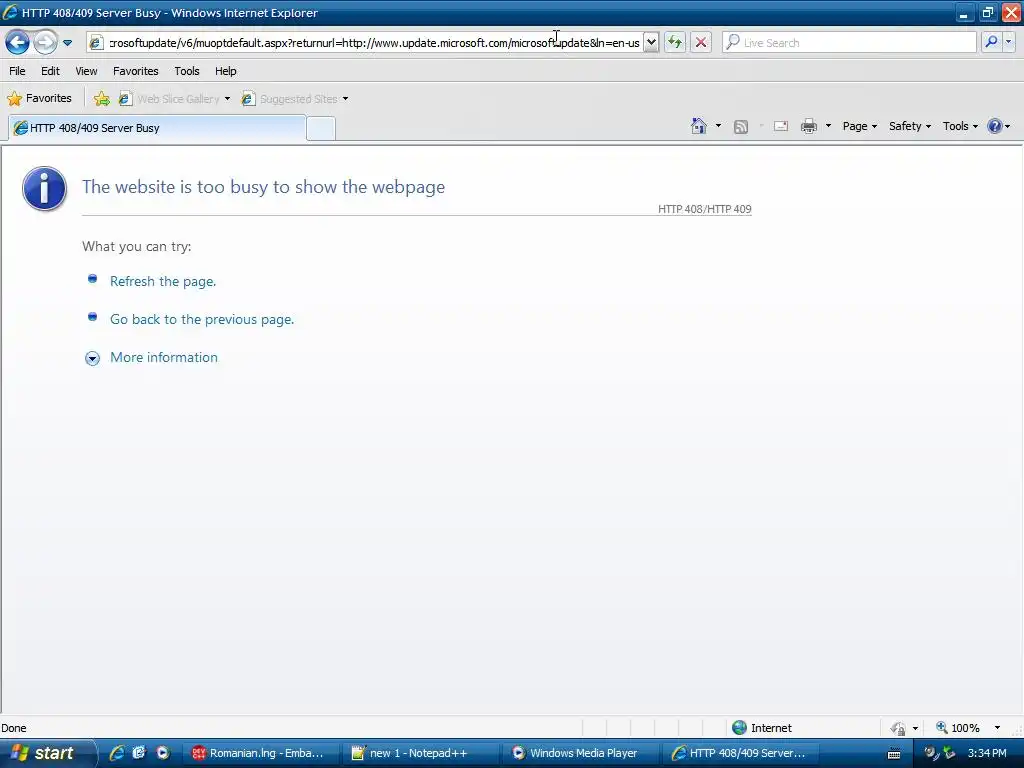This screenshot has height=768, width=1024.
Task: Open the Favorites menu in menu bar
Action: pos(136,71)
